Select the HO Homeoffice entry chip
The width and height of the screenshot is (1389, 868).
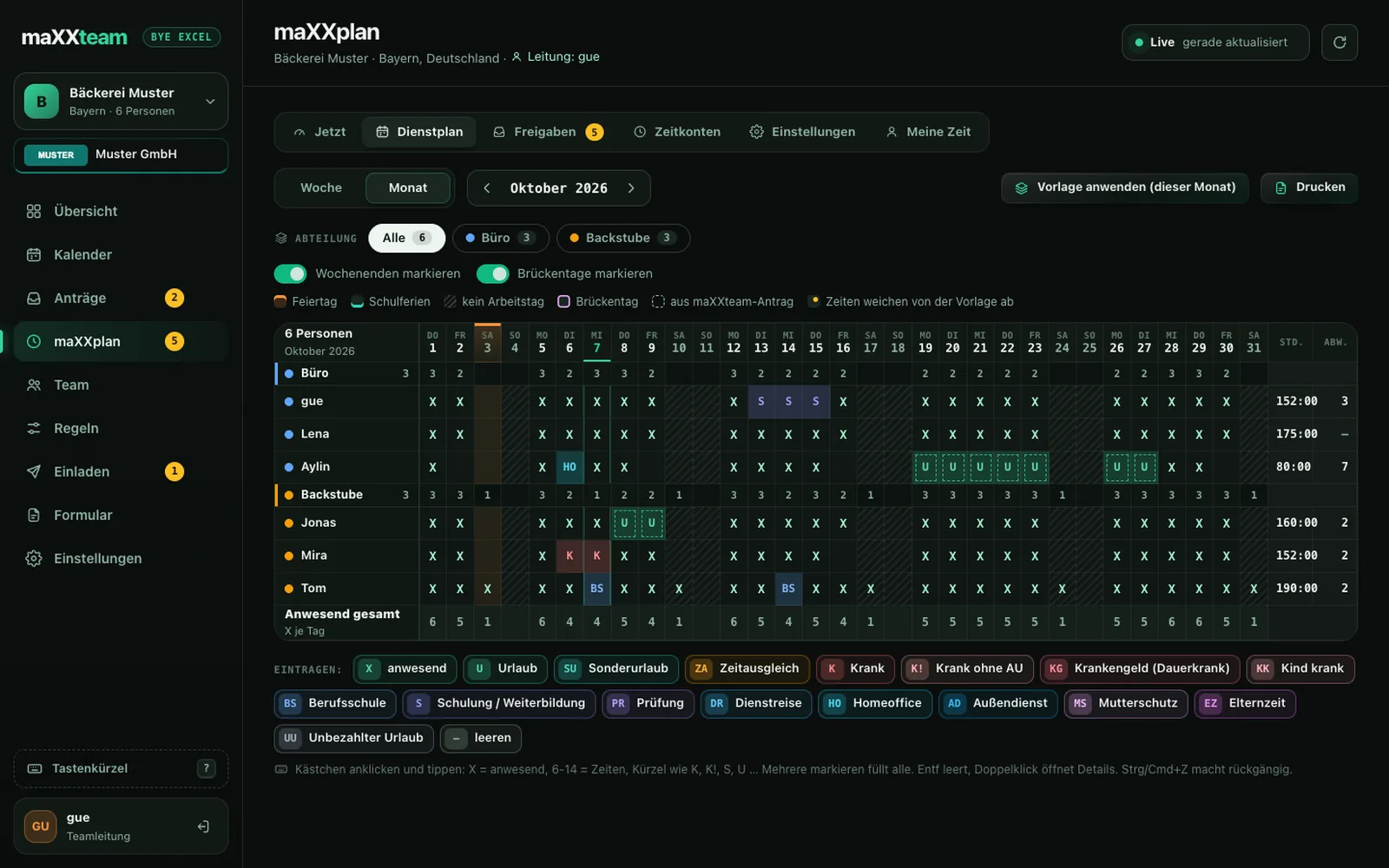pyautogui.click(x=876, y=703)
